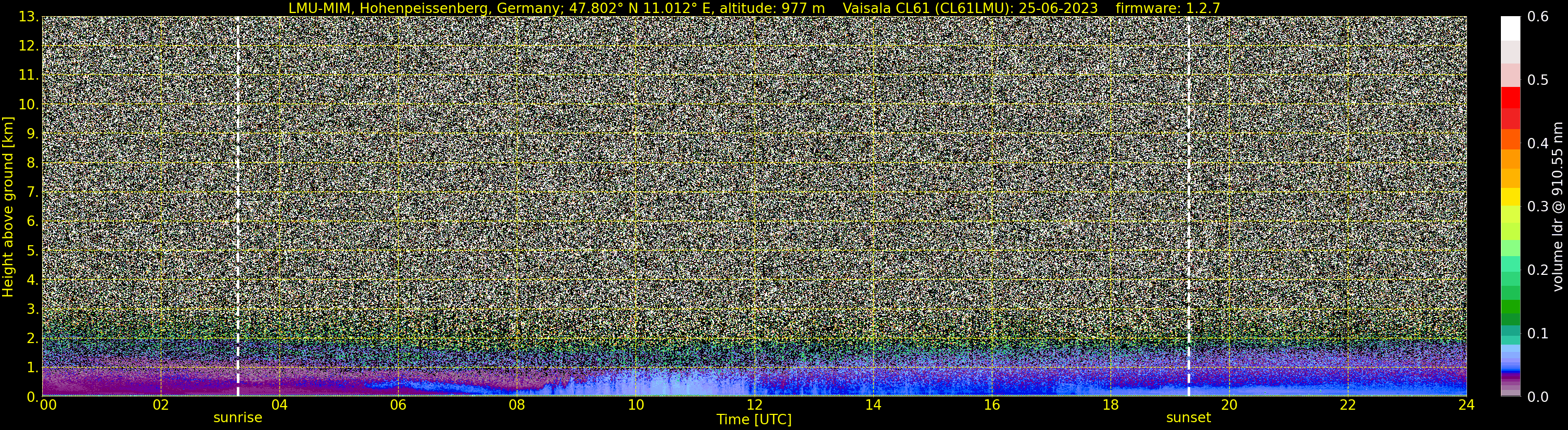
Task: Click time axis tick 04
Action: coord(279,405)
